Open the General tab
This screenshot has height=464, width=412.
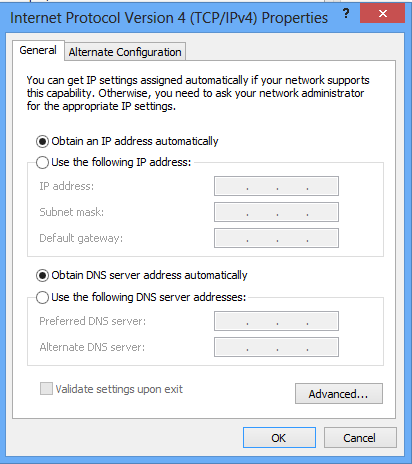38,50
